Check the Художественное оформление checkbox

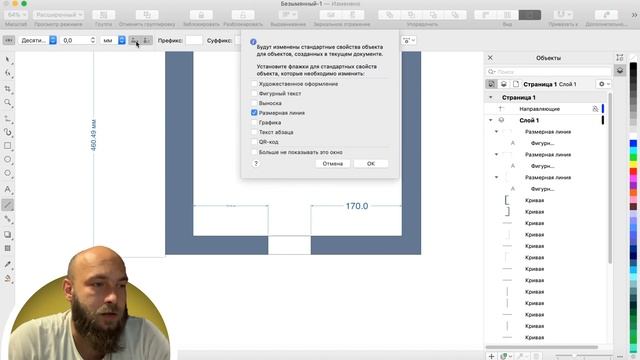(x=254, y=84)
